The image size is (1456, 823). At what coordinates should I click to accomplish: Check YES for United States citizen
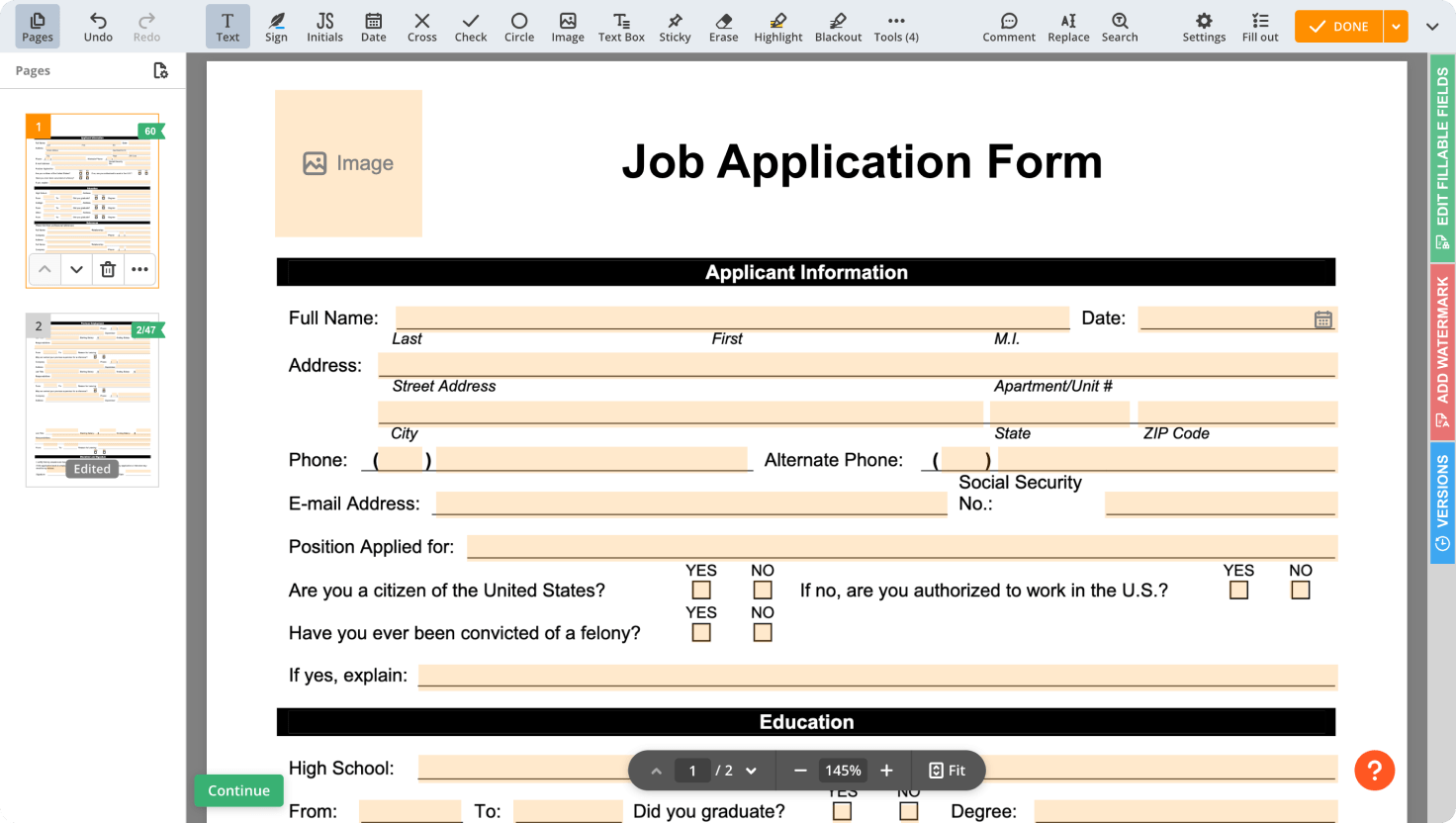point(701,589)
